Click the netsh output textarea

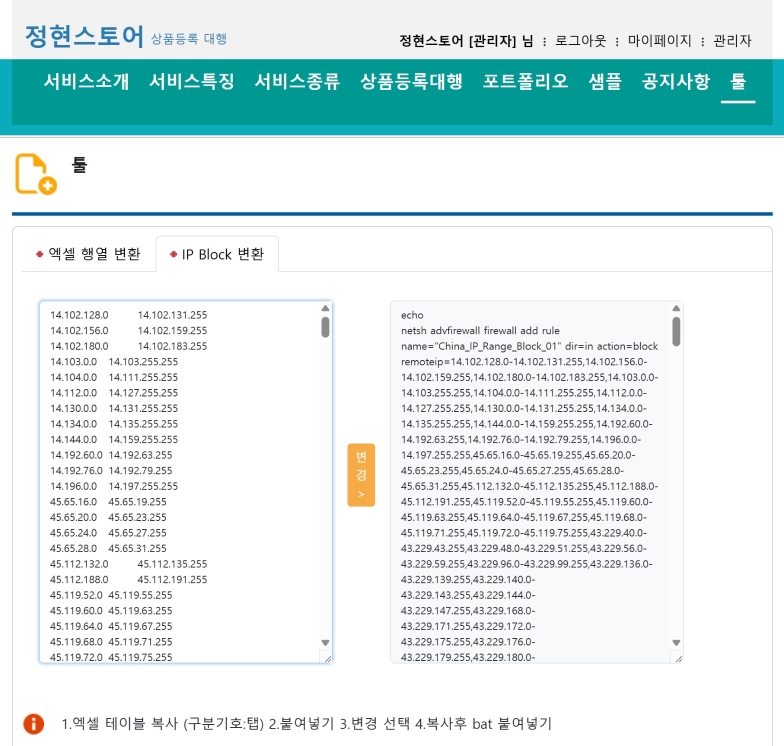tap(530, 480)
